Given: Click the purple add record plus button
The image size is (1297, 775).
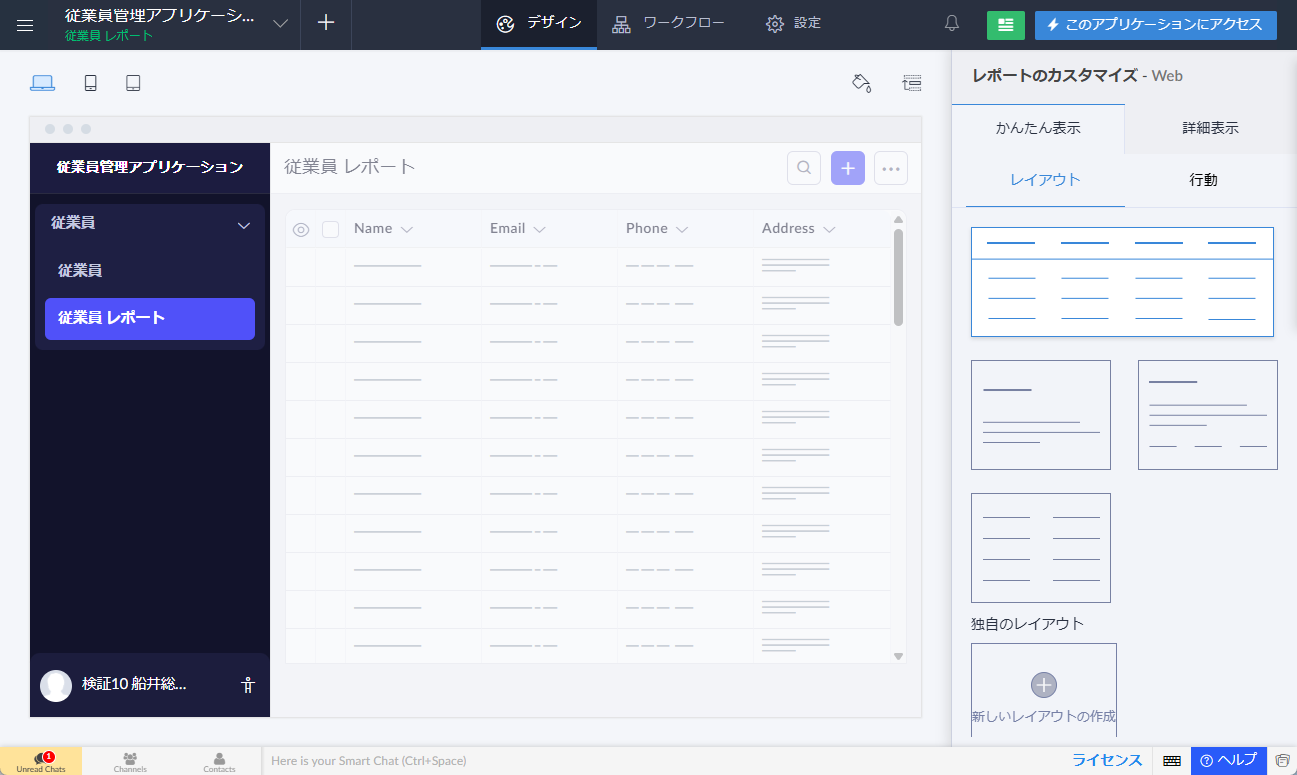Looking at the screenshot, I should (x=847, y=169).
